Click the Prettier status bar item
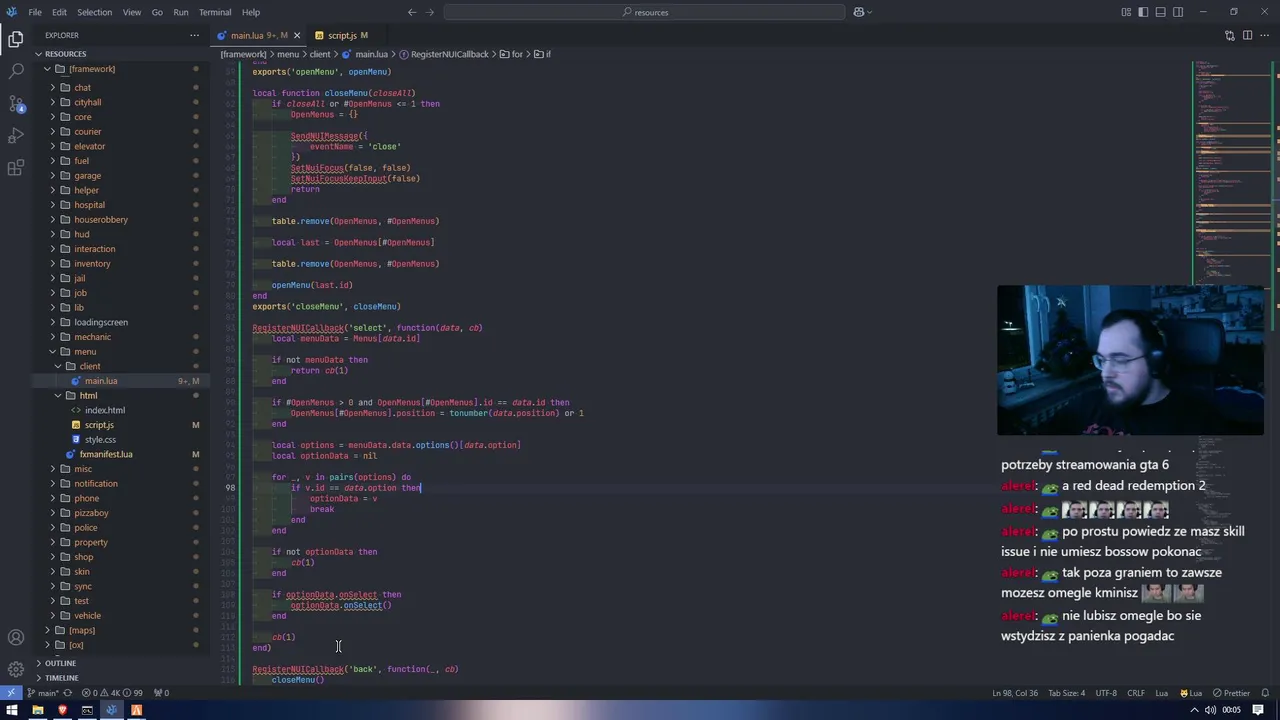 click(1231, 693)
